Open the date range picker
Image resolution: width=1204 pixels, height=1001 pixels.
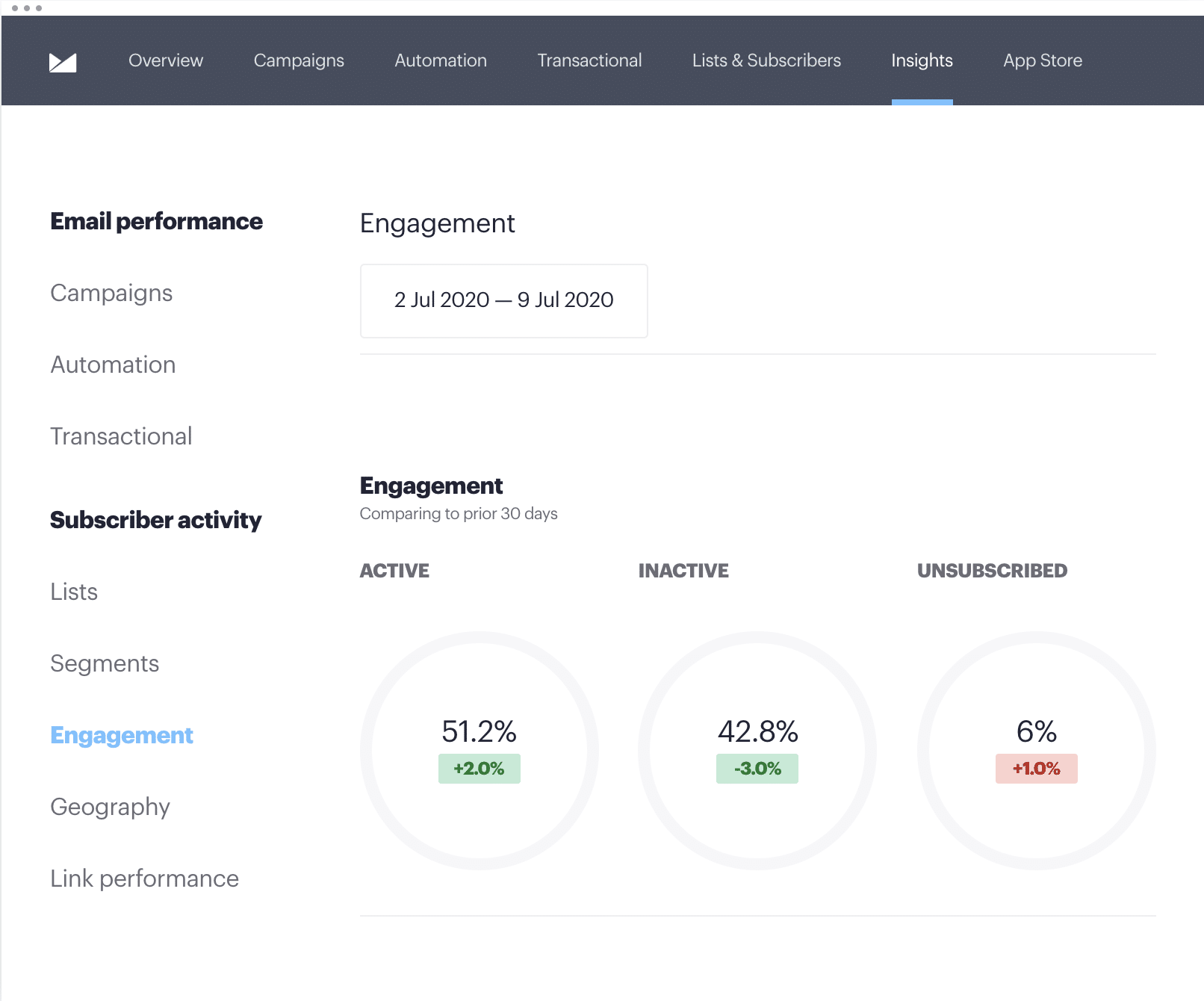(x=503, y=300)
